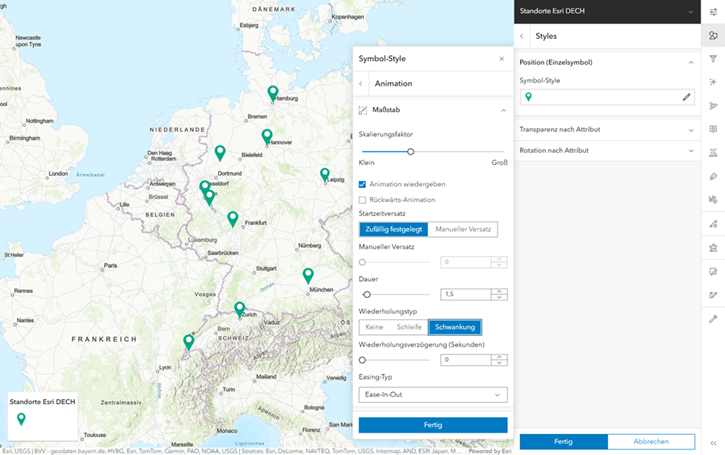
Task: Click the Powered by Esri link
Action: (x=490, y=451)
